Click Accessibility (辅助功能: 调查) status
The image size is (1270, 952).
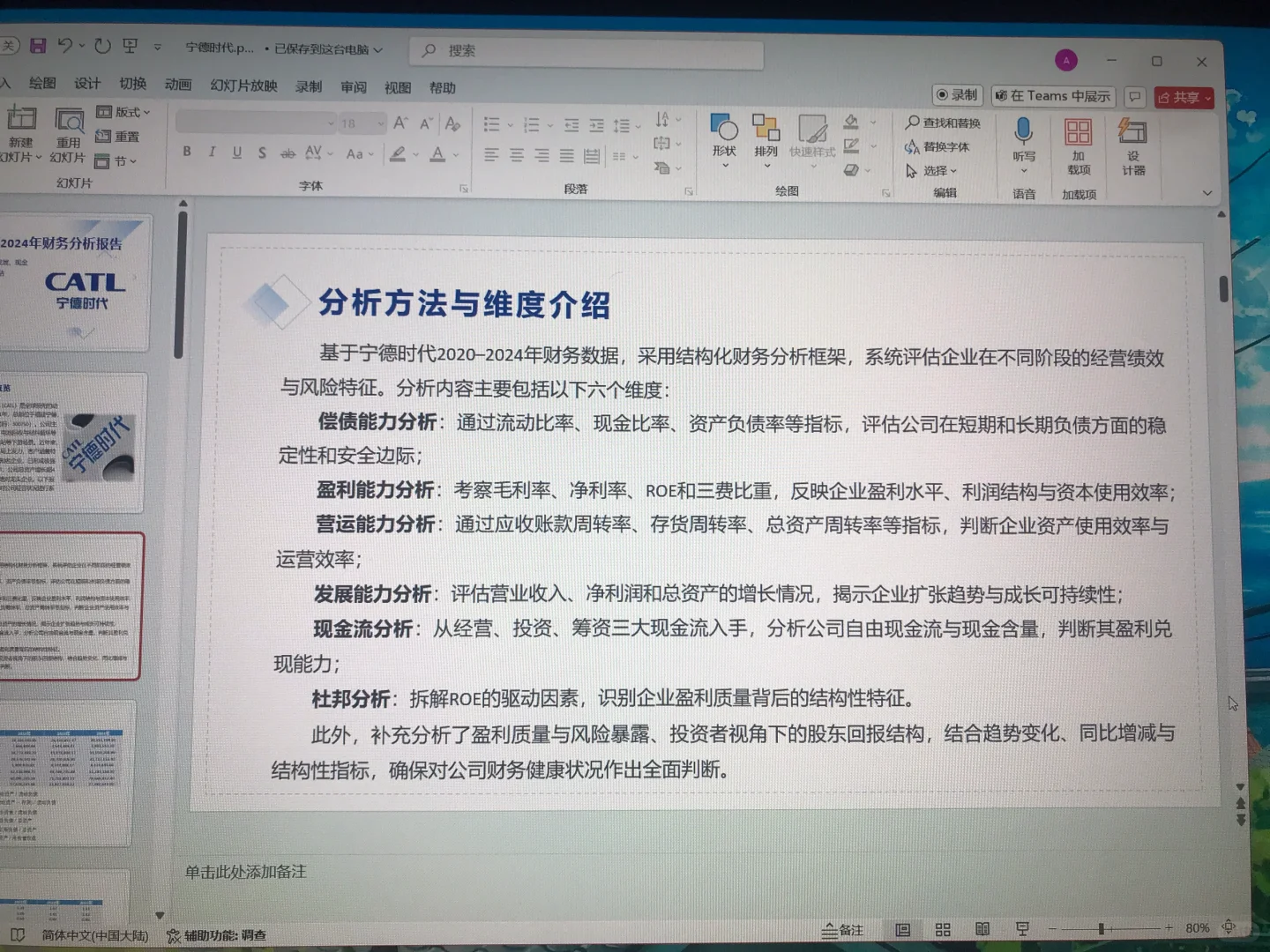click(x=217, y=934)
